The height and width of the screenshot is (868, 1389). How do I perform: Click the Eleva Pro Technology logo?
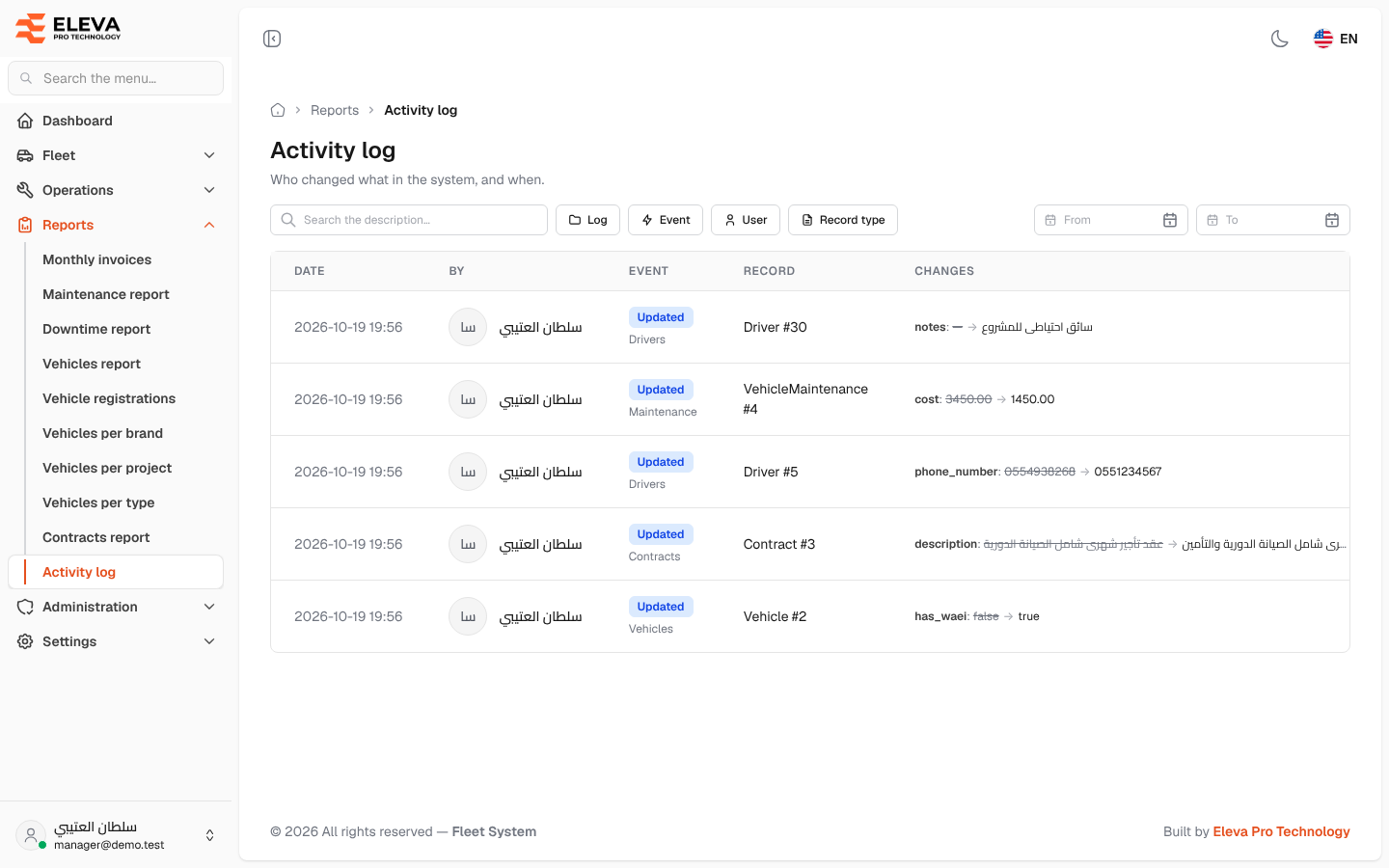click(x=68, y=28)
